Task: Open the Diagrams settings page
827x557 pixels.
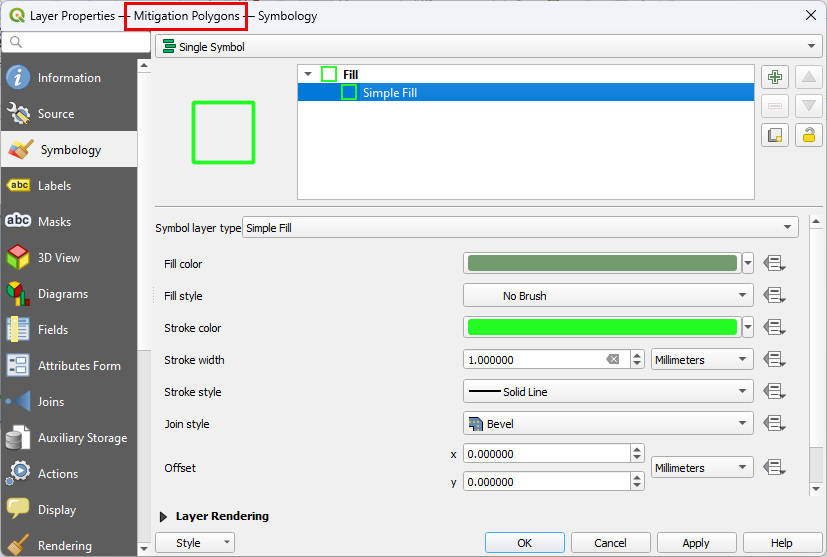Action: coord(62,294)
